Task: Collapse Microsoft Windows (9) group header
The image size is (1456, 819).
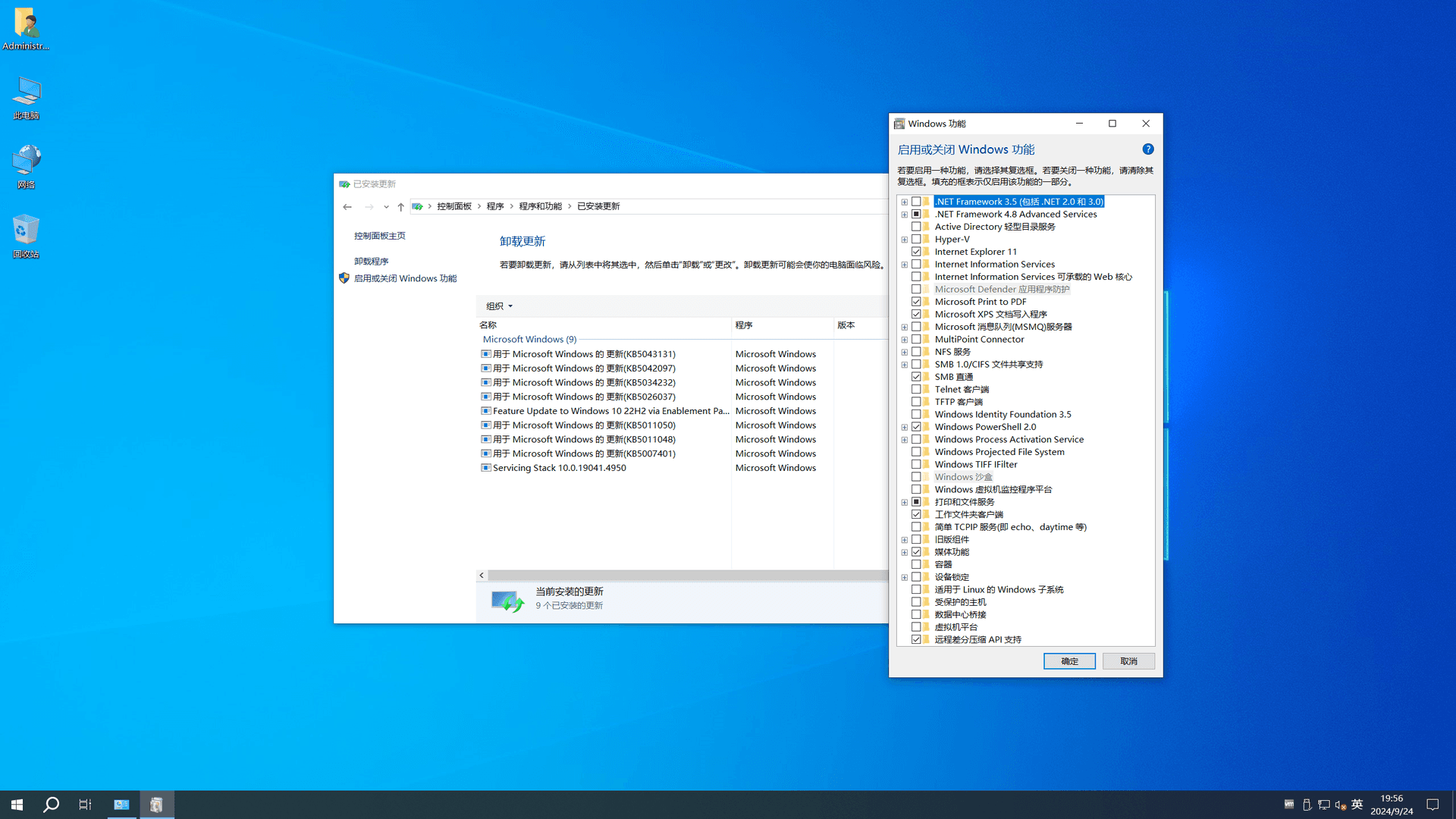Action: pyautogui.click(x=529, y=340)
